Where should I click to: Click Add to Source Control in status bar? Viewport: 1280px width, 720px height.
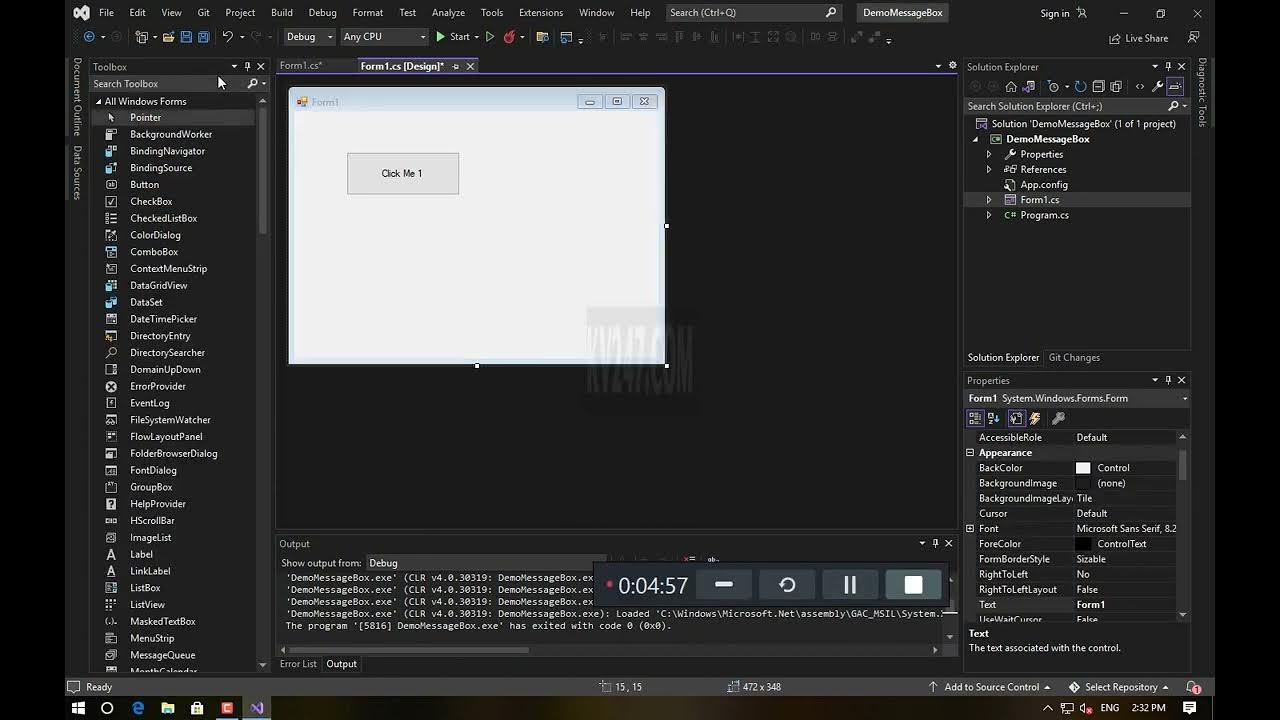(x=990, y=687)
